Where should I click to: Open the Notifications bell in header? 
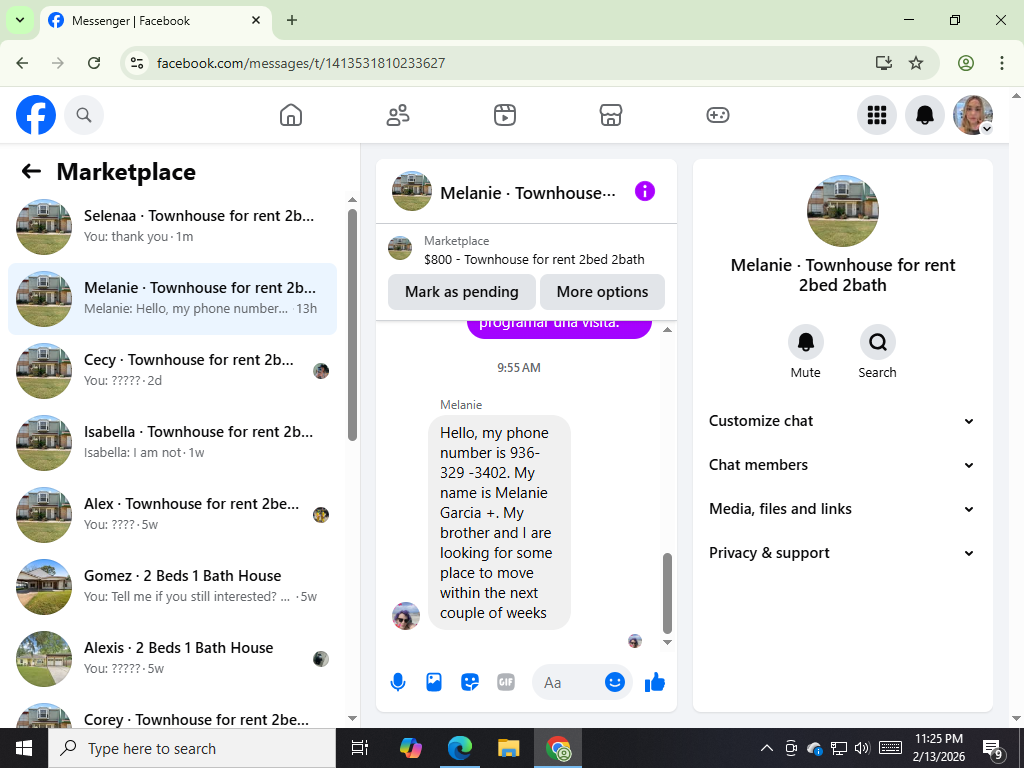click(925, 115)
